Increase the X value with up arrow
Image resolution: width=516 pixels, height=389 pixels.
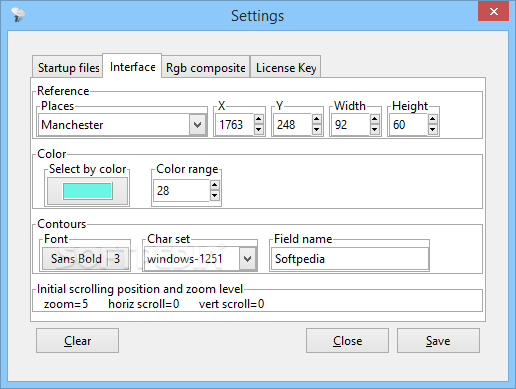pyautogui.click(x=259, y=119)
